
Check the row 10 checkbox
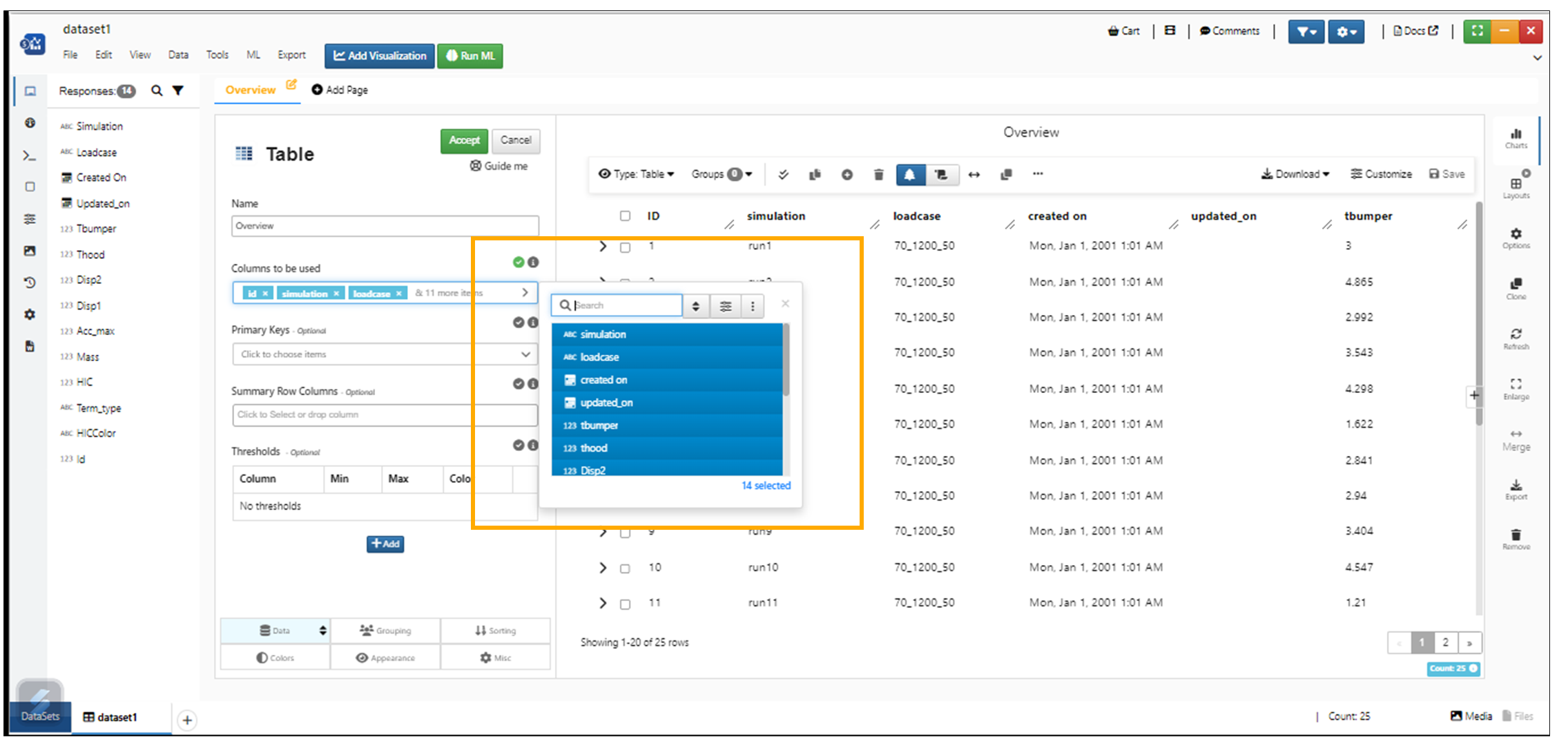tap(625, 568)
